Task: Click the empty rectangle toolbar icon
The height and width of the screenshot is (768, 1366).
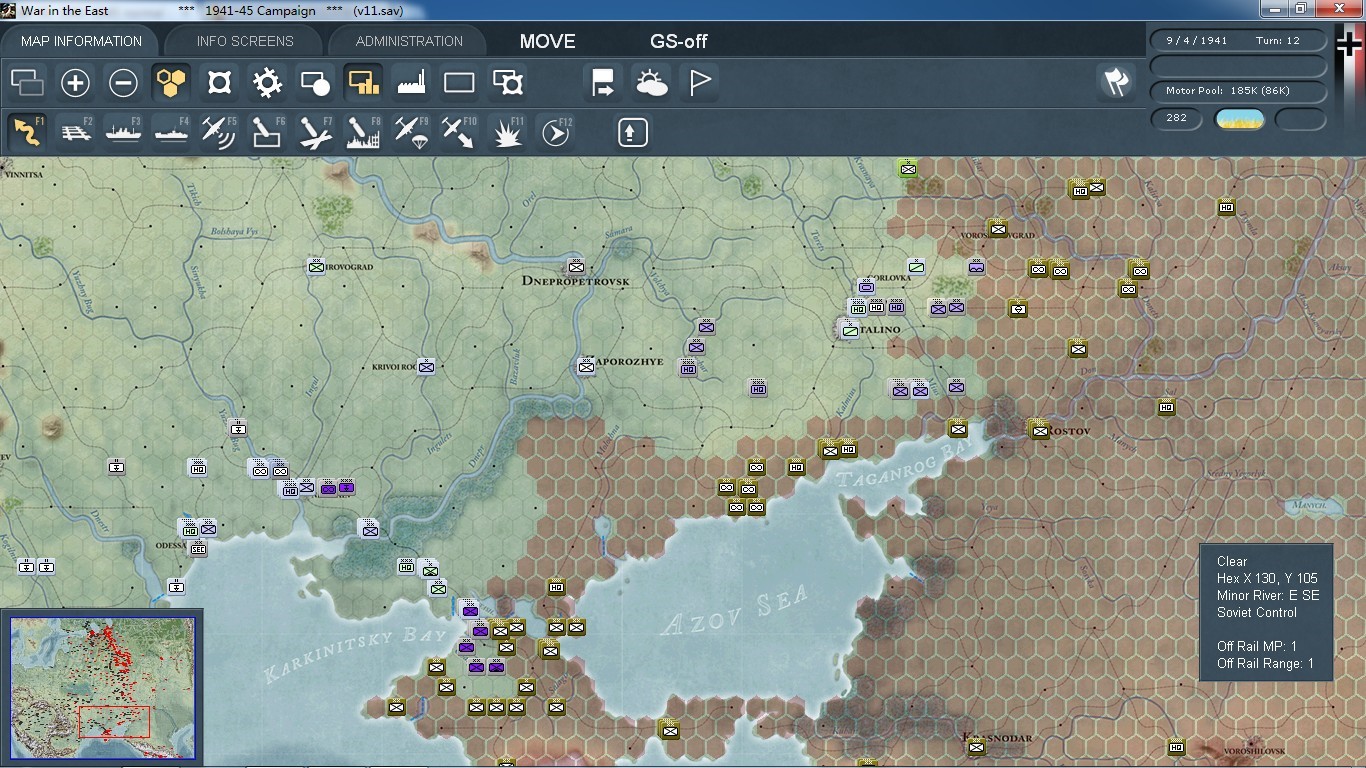Action: point(459,83)
